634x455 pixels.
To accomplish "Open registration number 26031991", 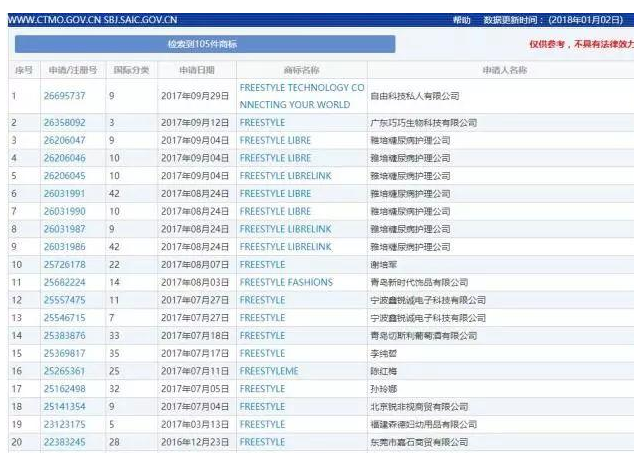I will 64,193.
